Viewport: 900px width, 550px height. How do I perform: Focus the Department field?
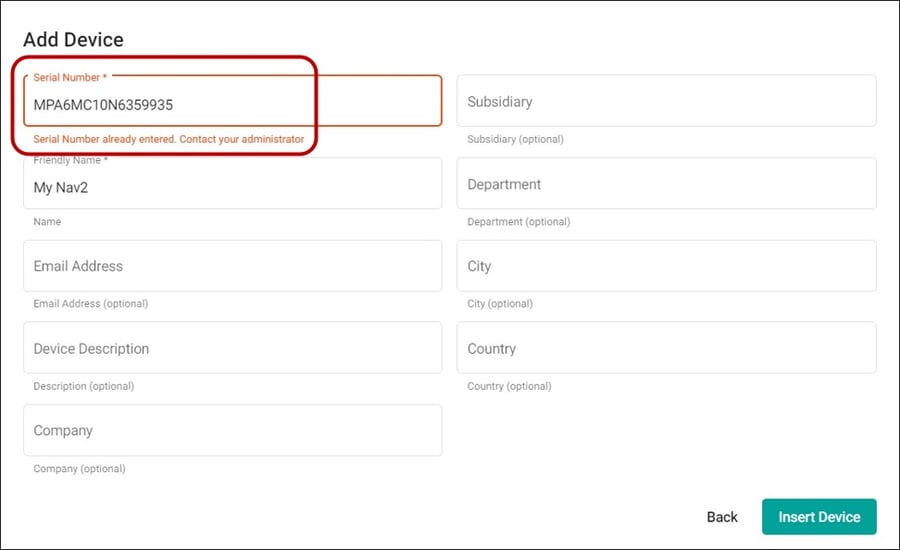pyautogui.click(x=666, y=183)
